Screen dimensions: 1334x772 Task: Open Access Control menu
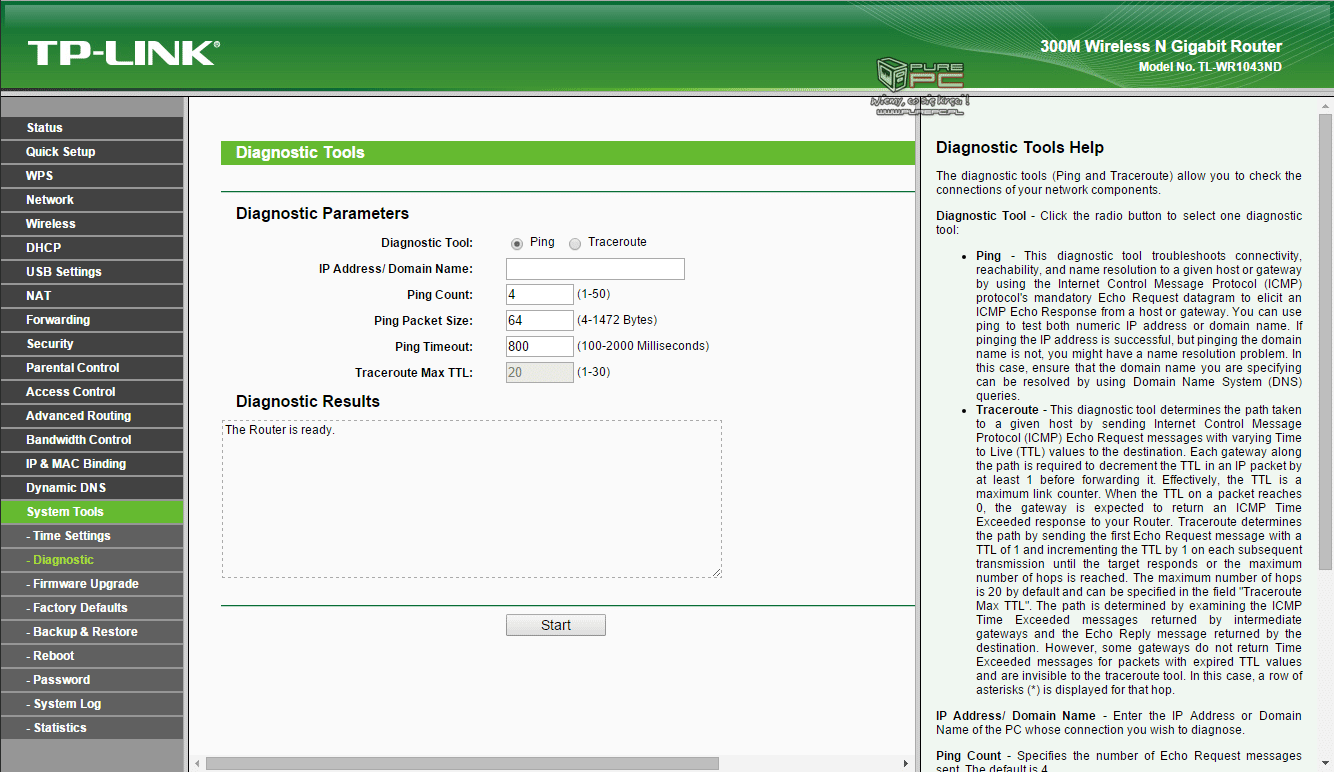[92, 392]
